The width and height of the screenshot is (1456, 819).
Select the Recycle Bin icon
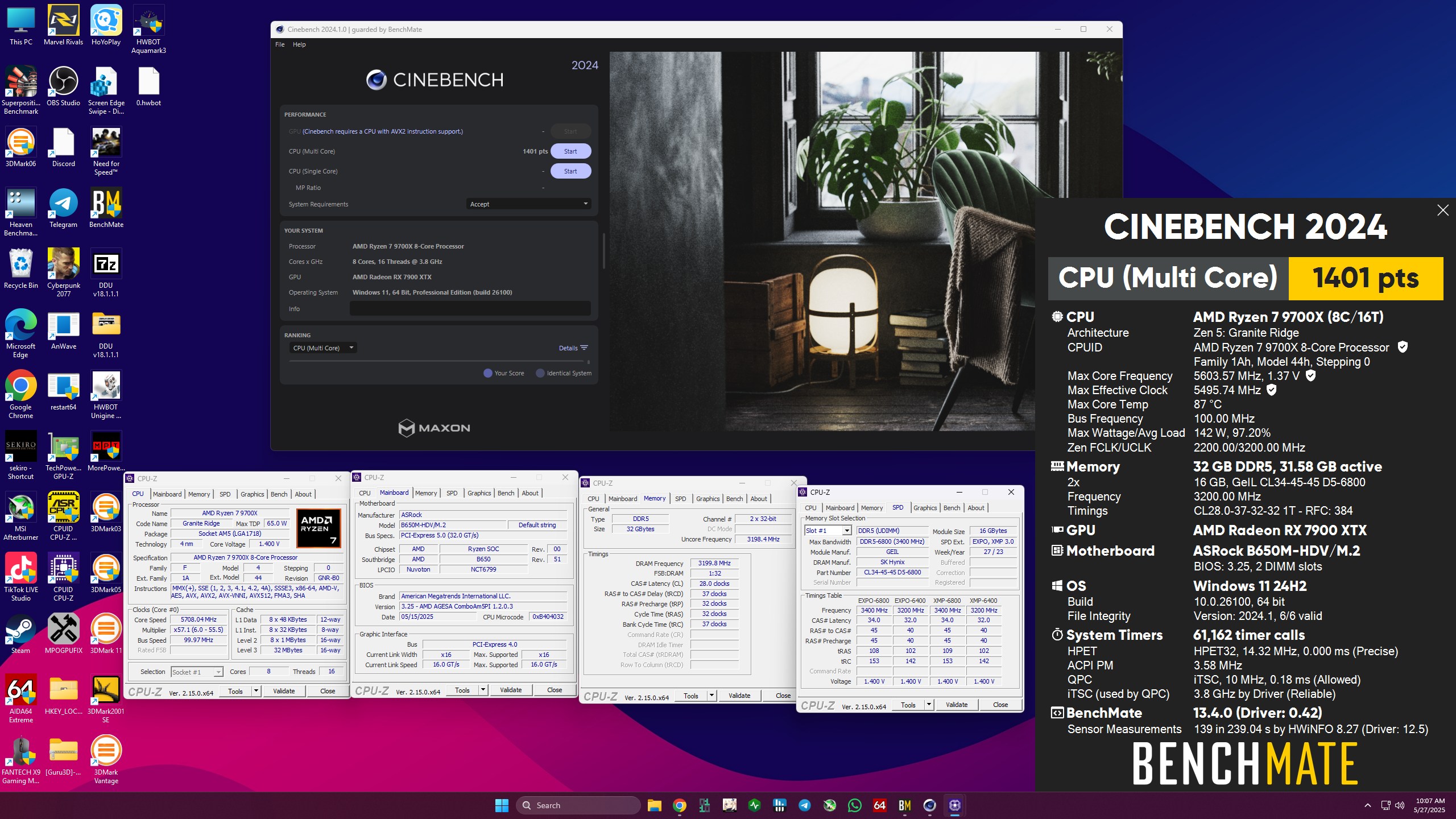point(21,268)
